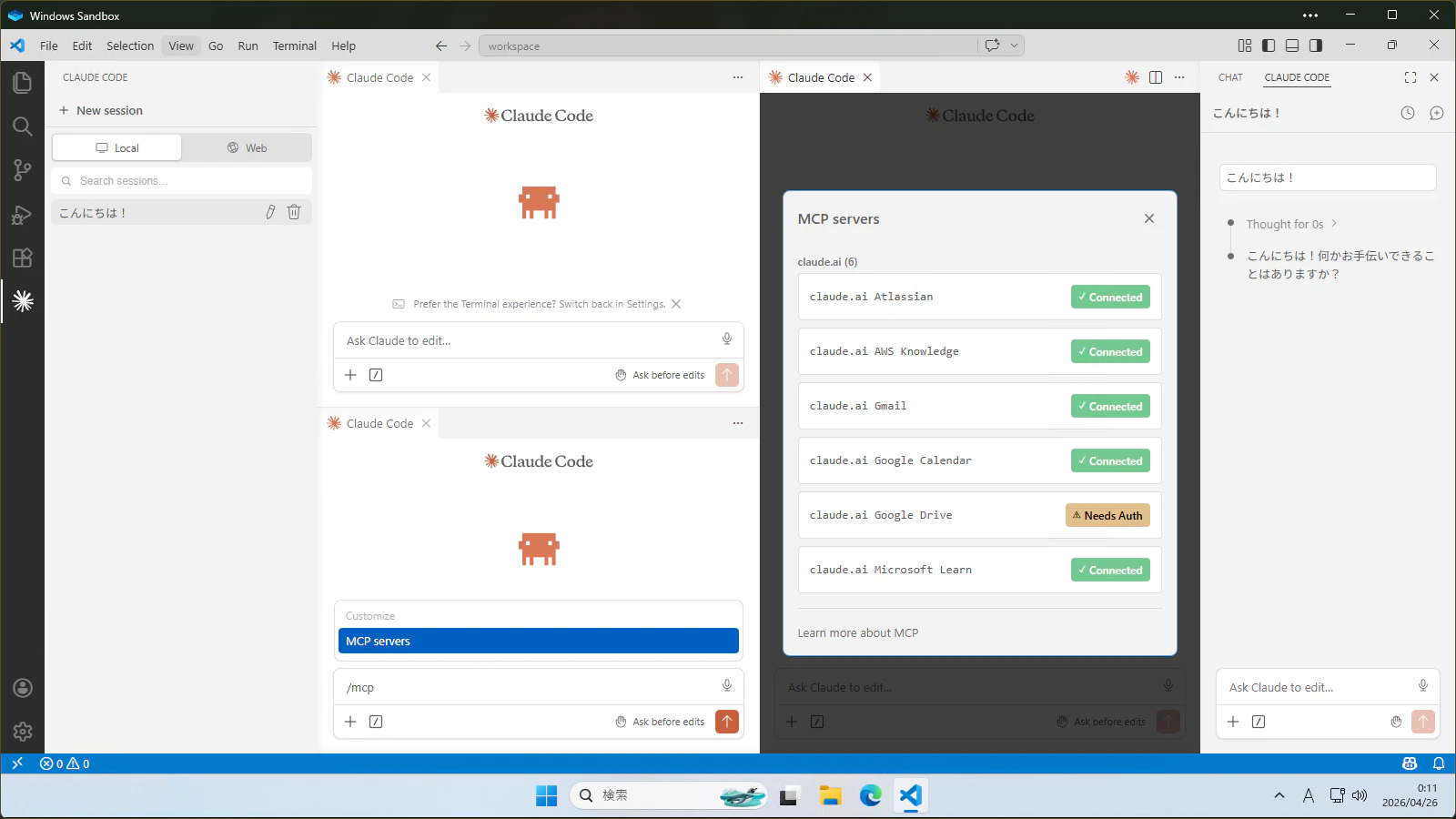Select the MCP servers command item
1456x819 pixels.
(x=539, y=641)
